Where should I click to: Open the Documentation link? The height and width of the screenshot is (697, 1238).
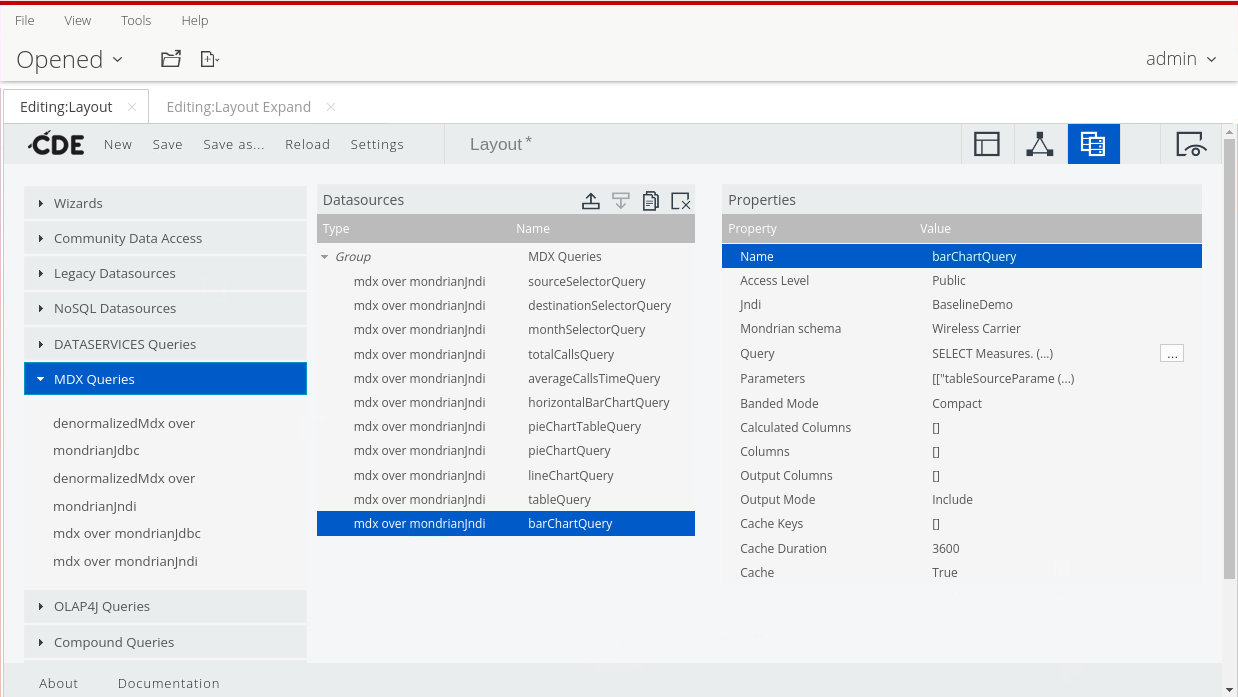[x=168, y=683]
